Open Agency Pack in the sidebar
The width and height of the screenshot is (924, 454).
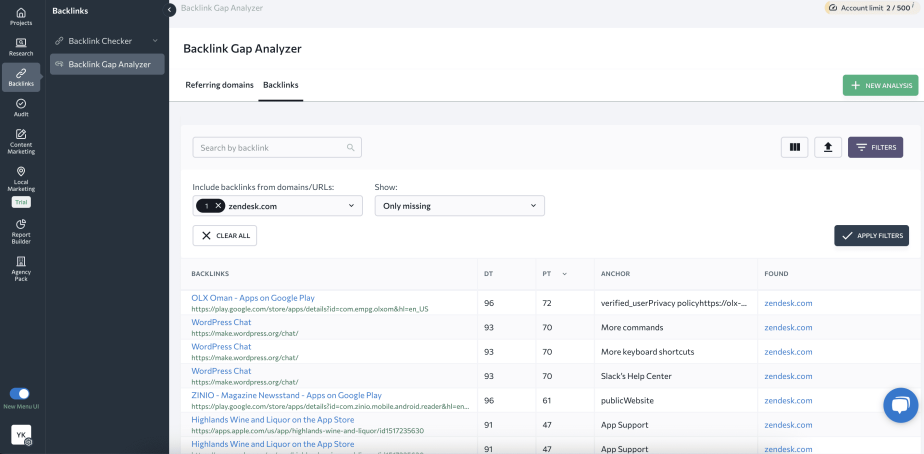[x=21, y=268]
